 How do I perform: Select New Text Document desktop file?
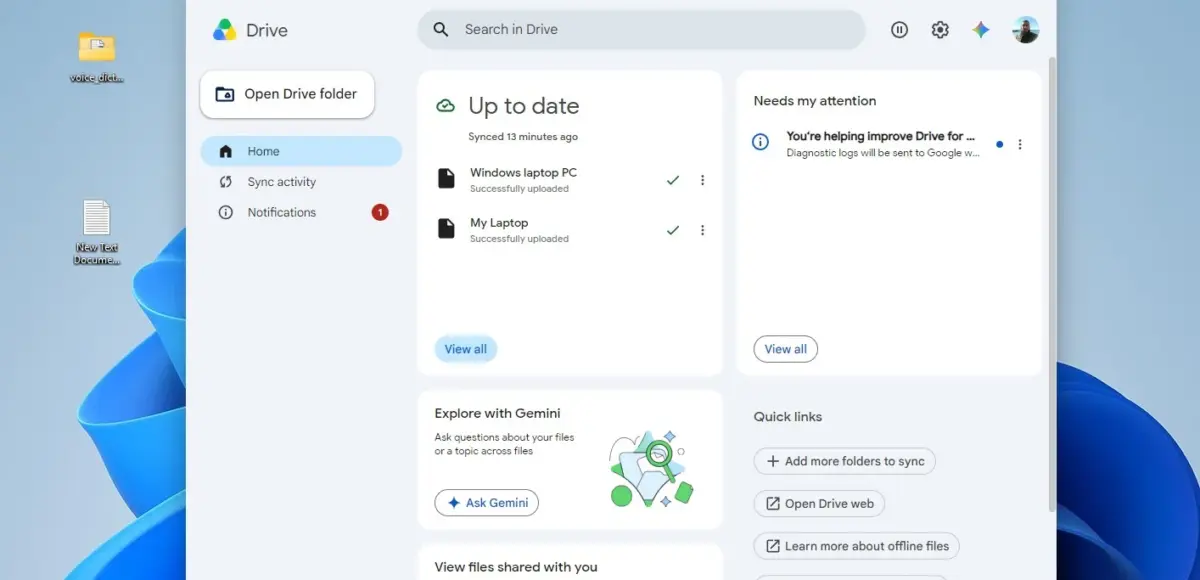click(x=97, y=232)
